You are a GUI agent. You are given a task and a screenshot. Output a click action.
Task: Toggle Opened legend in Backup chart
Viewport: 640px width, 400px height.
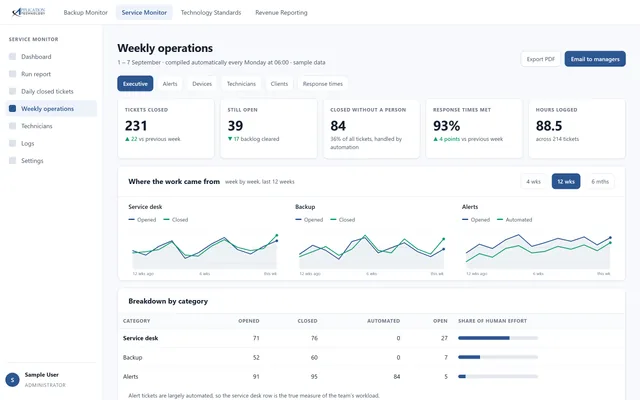[309, 220]
